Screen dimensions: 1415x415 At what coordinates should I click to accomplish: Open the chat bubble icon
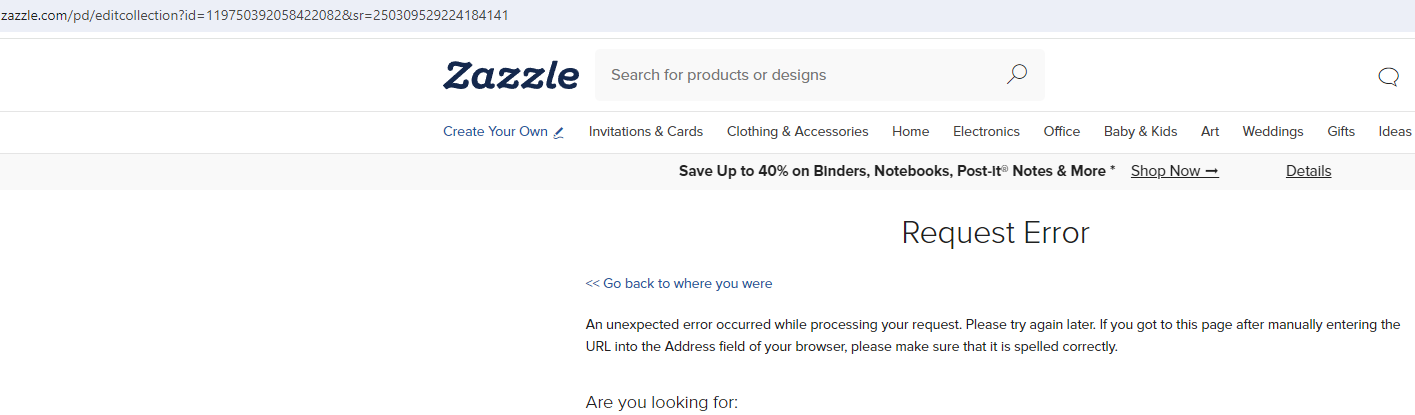(x=1388, y=77)
